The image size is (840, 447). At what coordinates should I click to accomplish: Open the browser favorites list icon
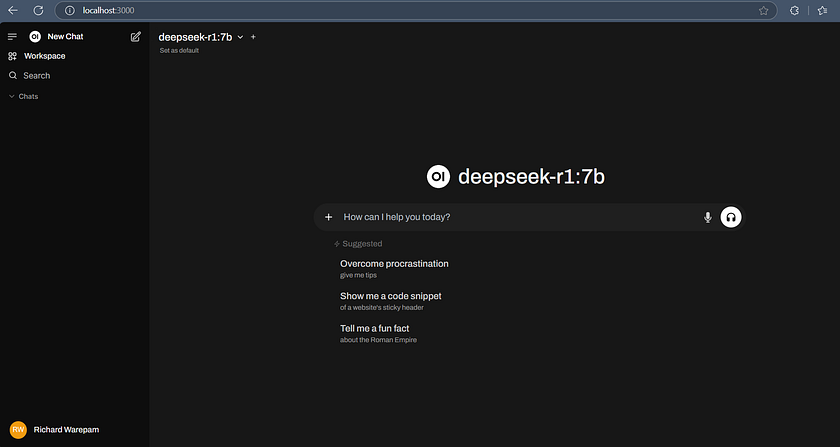click(822, 11)
